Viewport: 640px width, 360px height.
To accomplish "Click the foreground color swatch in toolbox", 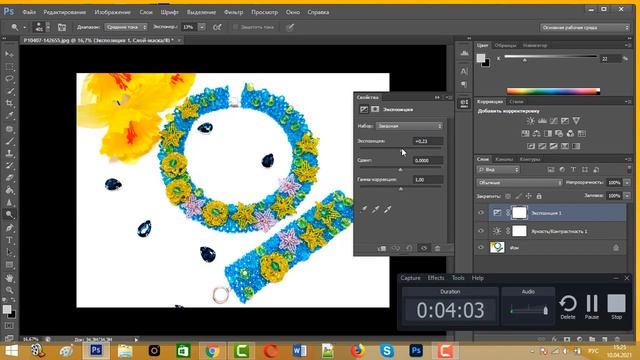I will tap(7, 309).
